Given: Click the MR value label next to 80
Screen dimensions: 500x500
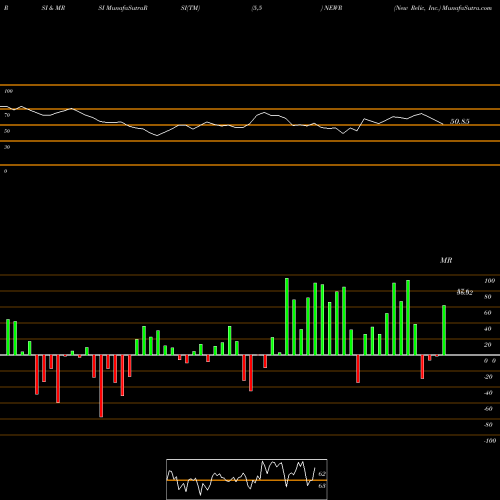Looking at the screenshot, I should pos(465,292).
